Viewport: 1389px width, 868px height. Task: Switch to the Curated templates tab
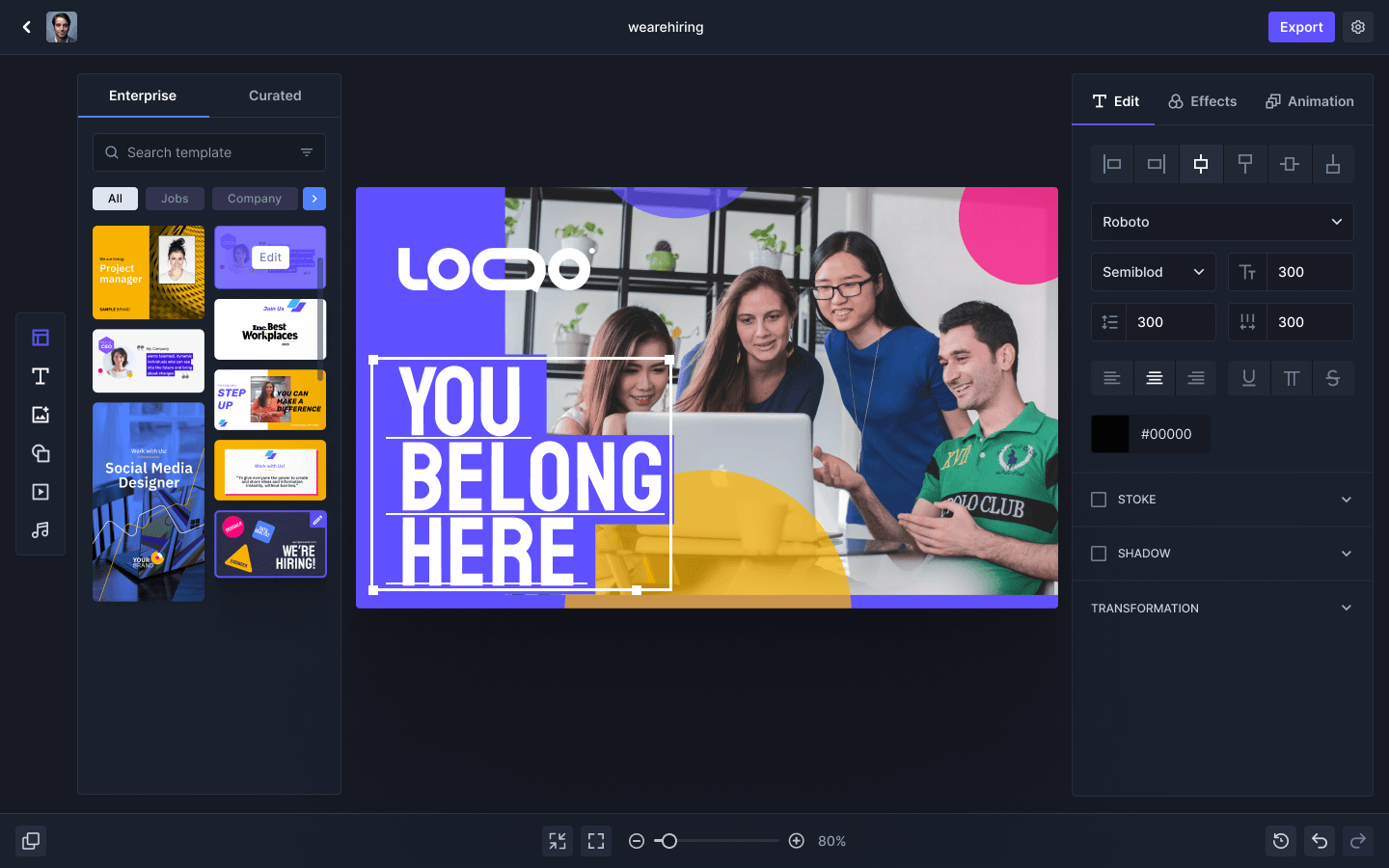(x=274, y=95)
